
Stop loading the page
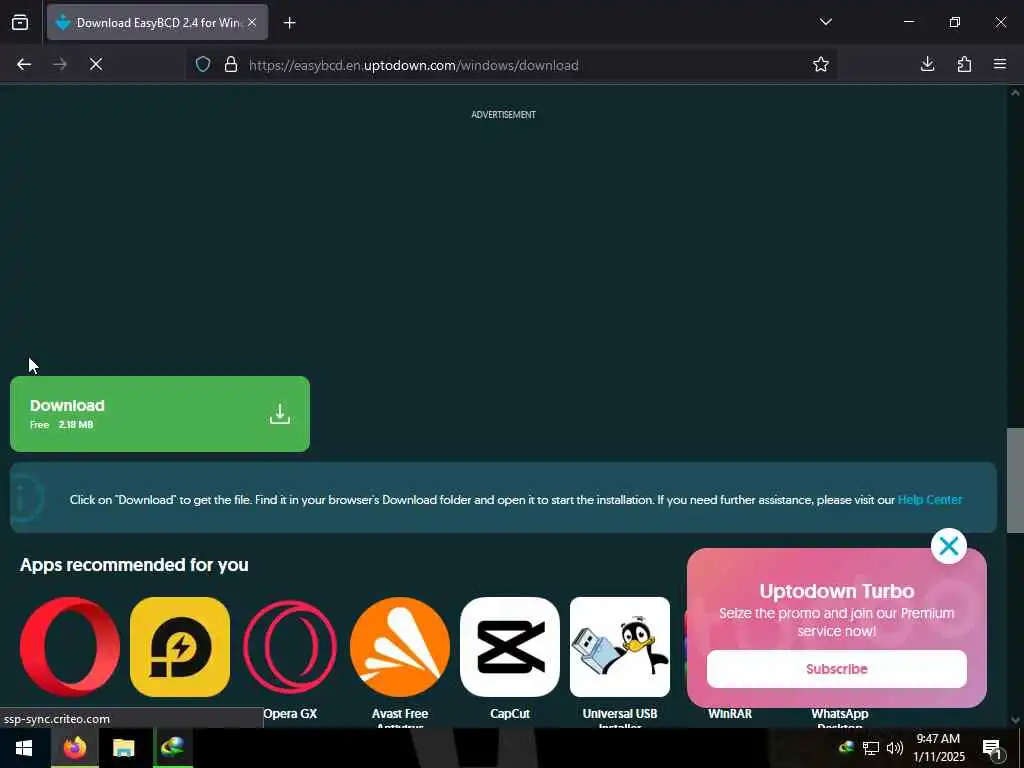point(96,64)
